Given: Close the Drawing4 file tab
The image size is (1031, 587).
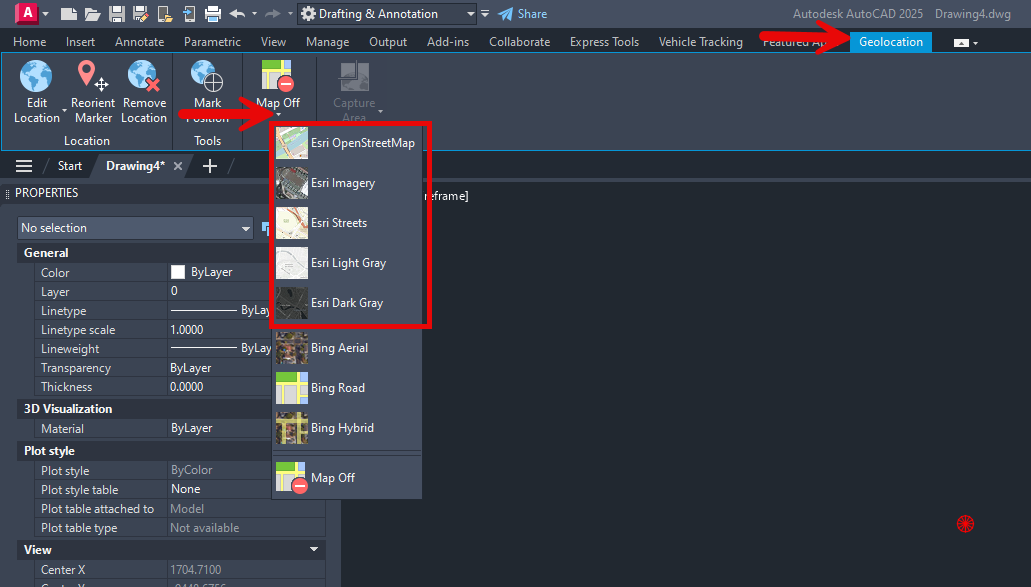Looking at the screenshot, I should click(x=178, y=166).
